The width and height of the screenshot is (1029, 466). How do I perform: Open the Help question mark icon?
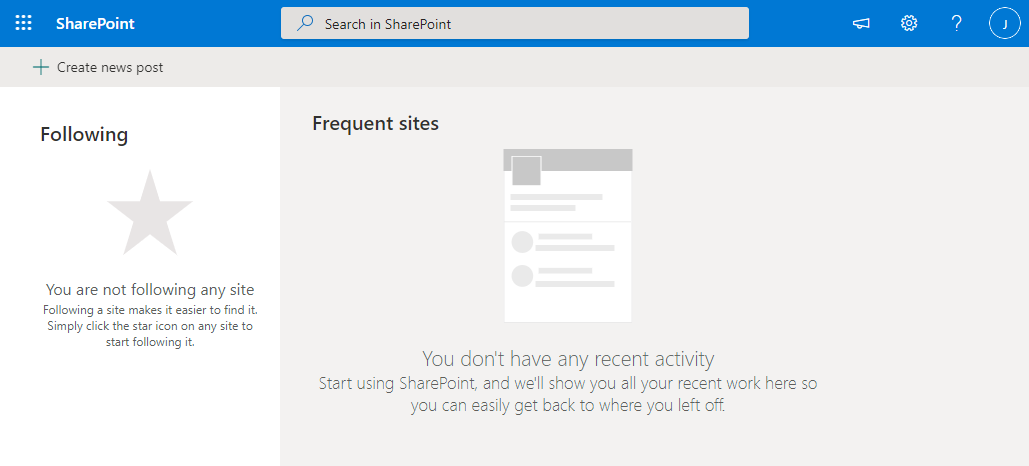(x=957, y=24)
